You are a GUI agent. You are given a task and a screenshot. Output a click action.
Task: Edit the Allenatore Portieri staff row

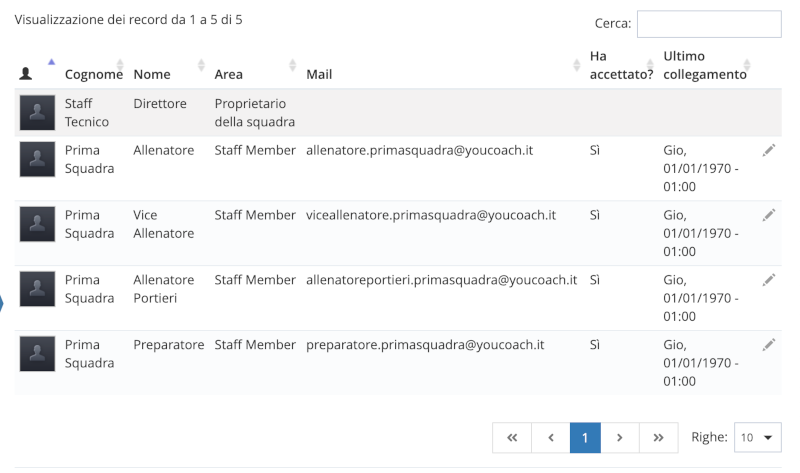click(x=768, y=280)
